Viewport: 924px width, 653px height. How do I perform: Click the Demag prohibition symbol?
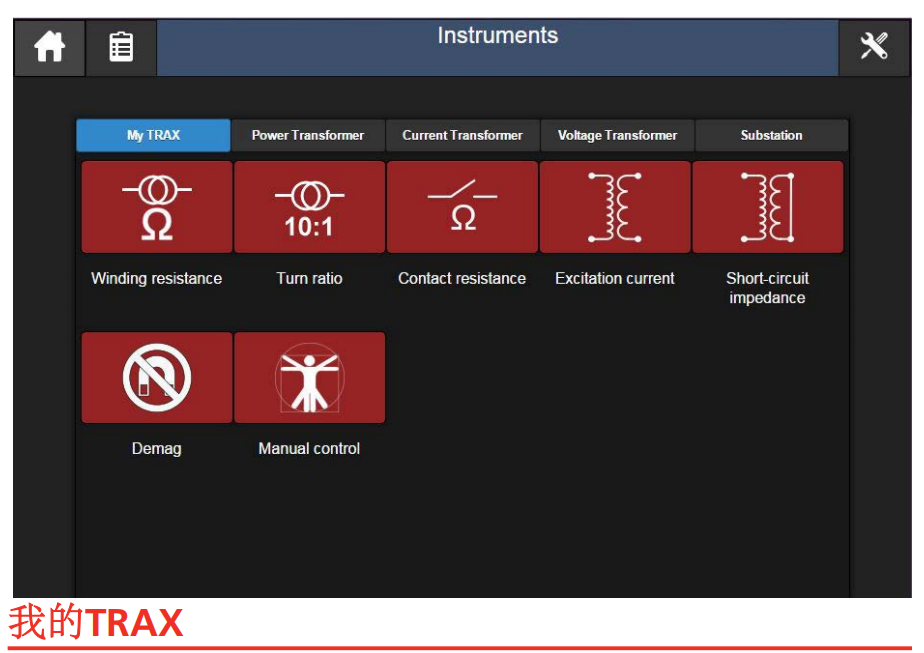pos(156,377)
